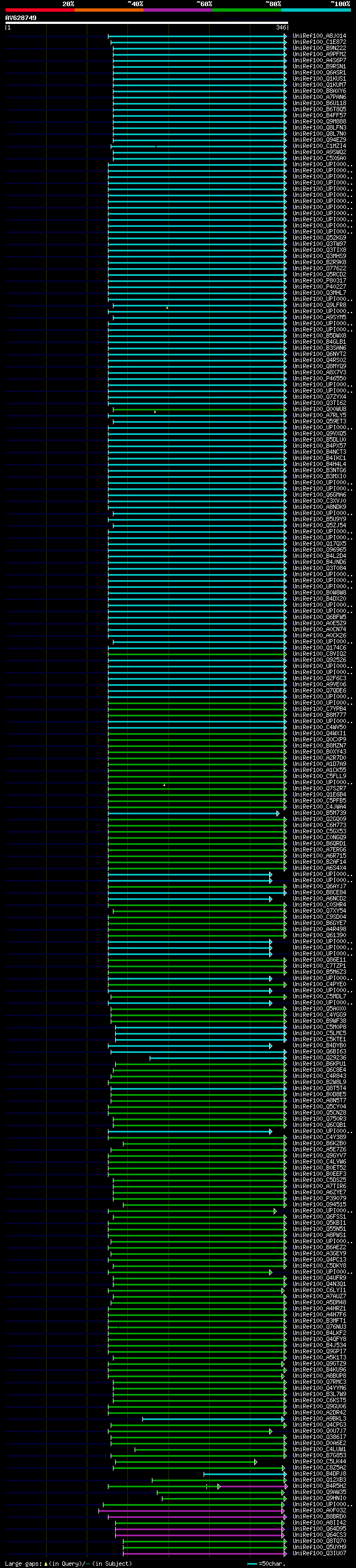Select hit label UniRef100_Q9M888
This screenshot has width=356, height=1568.
[x=319, y=121]
